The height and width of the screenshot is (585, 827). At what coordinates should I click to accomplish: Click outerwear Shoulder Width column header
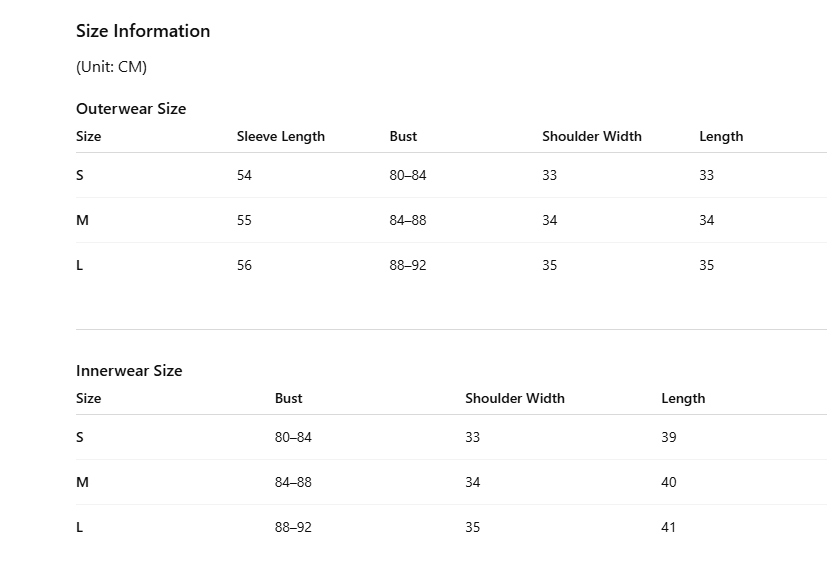592,137
